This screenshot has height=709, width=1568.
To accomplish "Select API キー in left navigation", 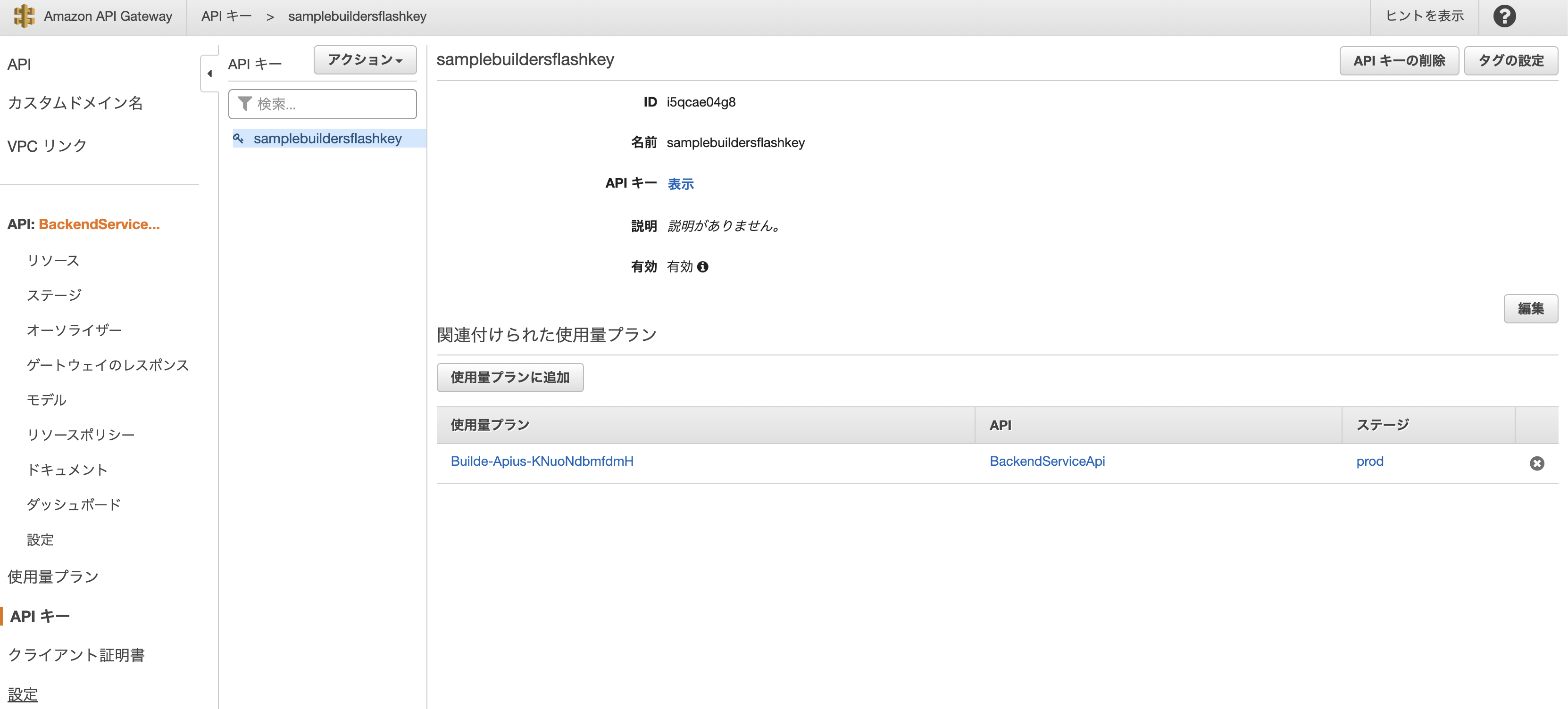I will (x=40, y=617).
